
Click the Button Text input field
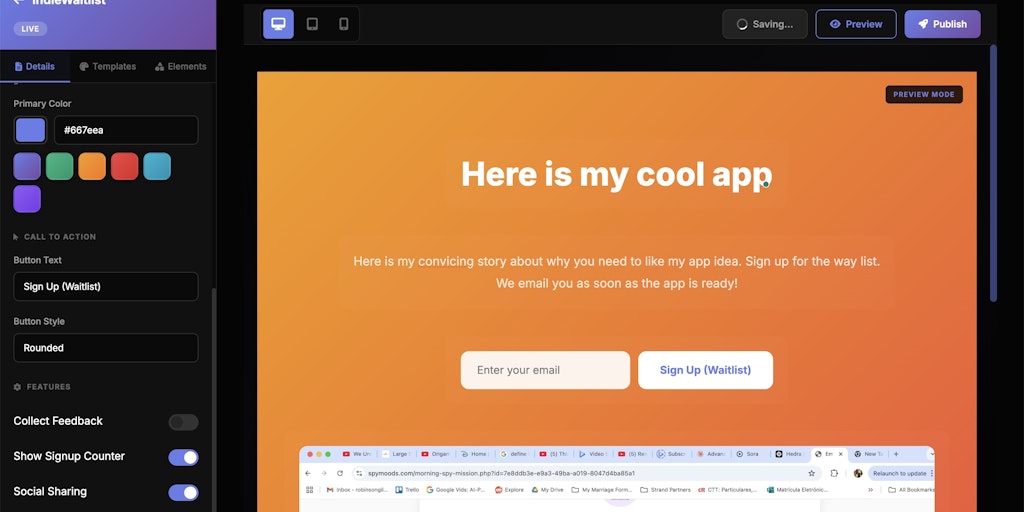[x=106, y=287]
